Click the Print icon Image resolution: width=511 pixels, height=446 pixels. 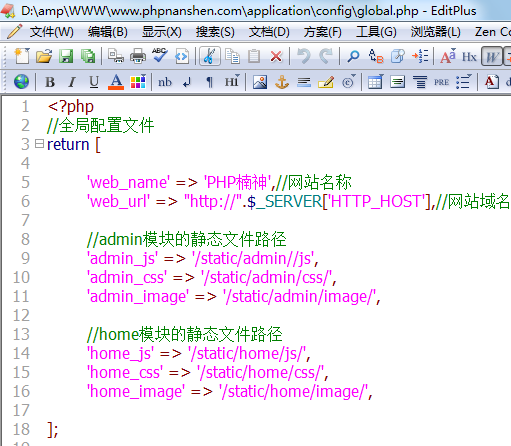(138, 56)
